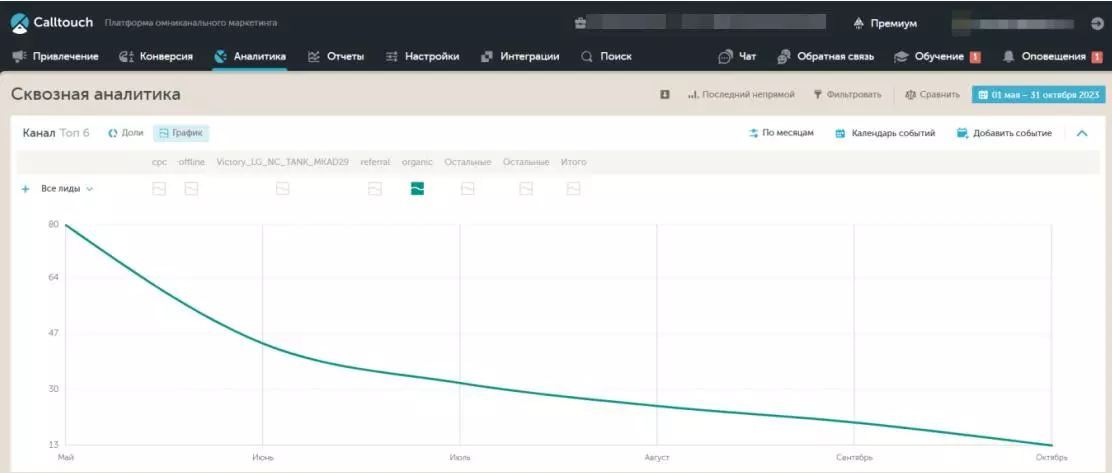Open the Настройки menu
This screenshot has height=473, width=1112.
[422, 57]
